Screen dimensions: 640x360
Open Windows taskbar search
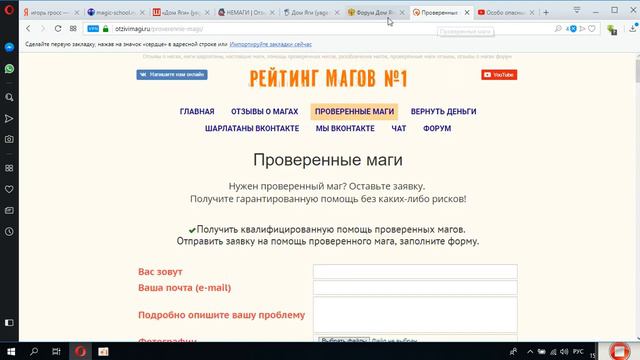click(34, 351)
